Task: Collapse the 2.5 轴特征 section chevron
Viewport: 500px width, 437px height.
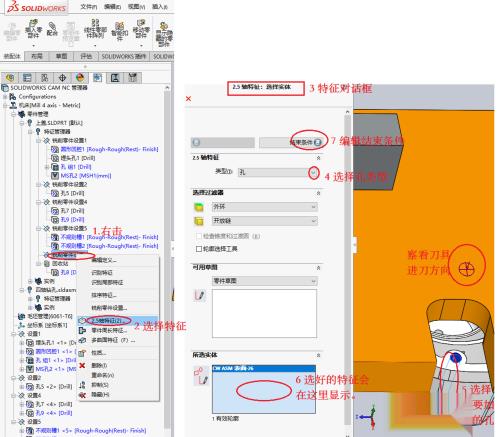Action: pos(318,158)
